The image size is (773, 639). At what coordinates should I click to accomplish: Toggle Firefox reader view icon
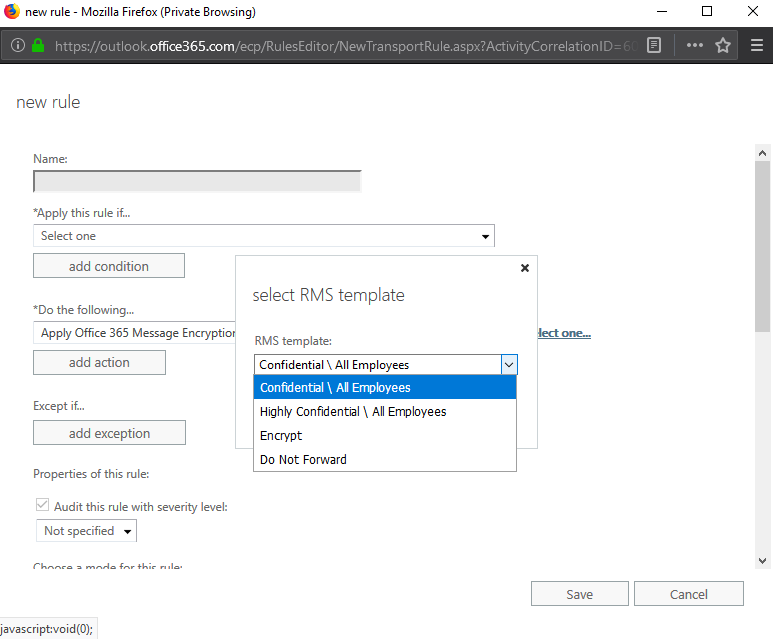pos(654,45)
